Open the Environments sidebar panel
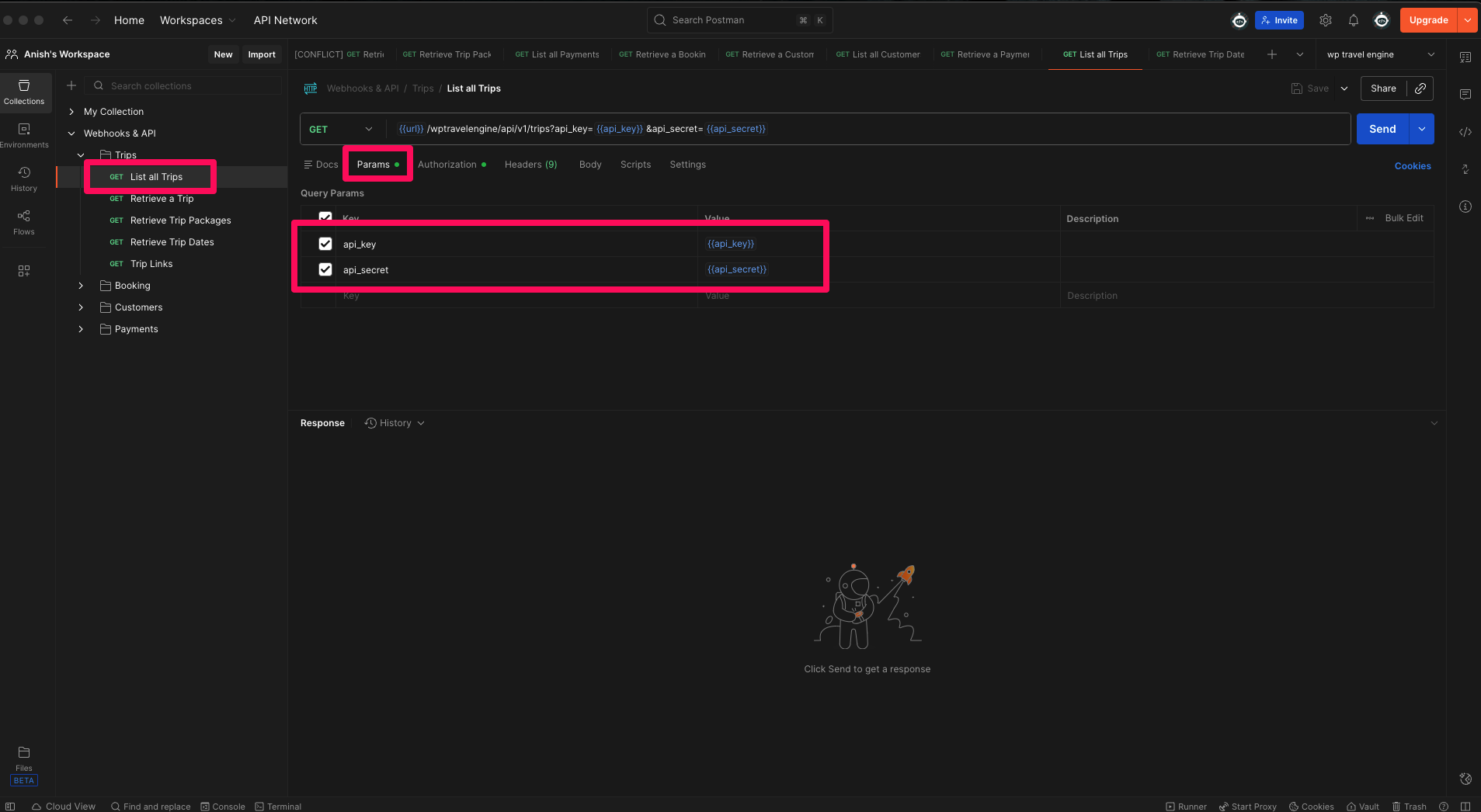Viewport: 1481px width, 812px height. (x=24, y=134)
